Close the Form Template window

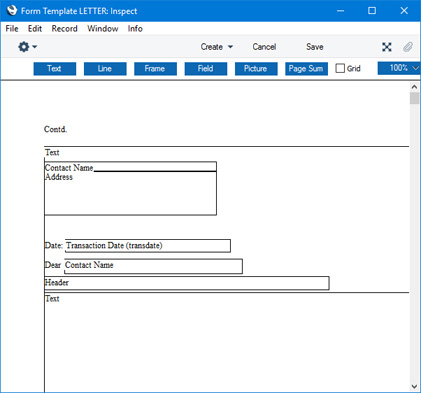coord(404,11)
